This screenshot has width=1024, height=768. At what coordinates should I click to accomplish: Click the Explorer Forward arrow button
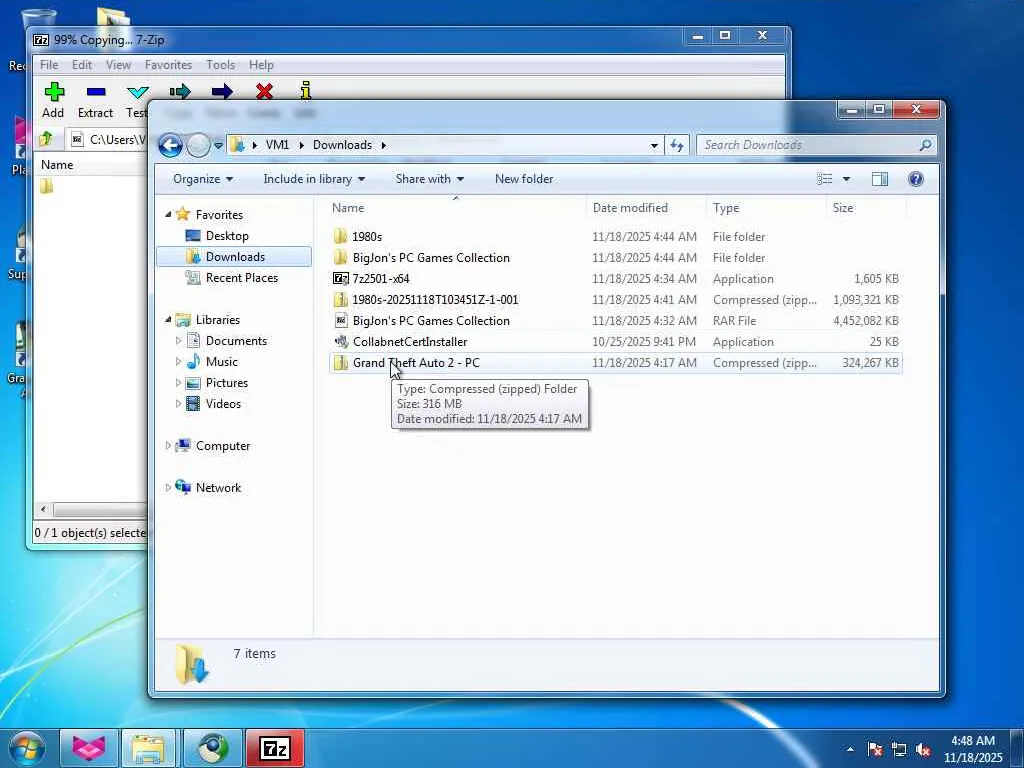198,145
